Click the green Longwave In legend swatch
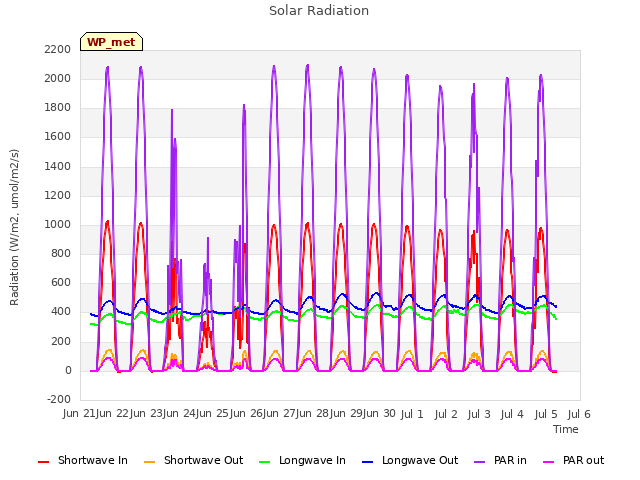This screenshot has width=640, height=480. (x=264, y=462)
